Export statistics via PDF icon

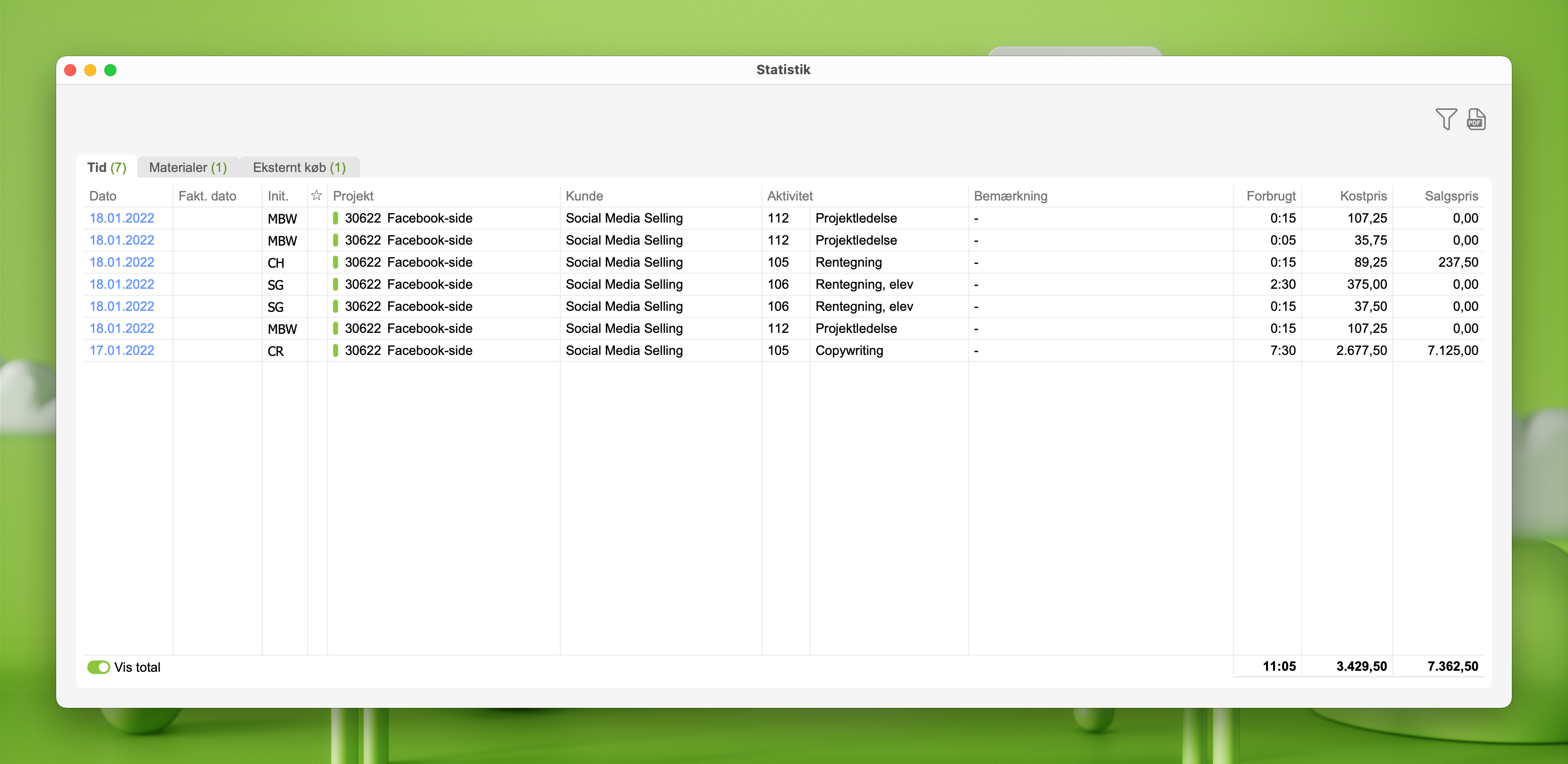pyautogui.click(x=1476, y=119)
